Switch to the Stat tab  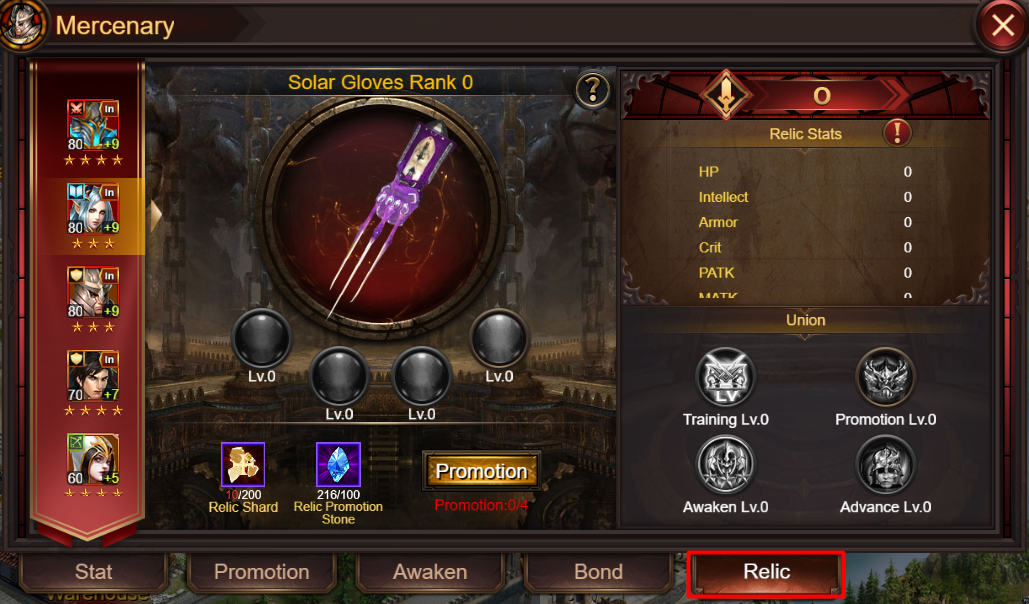[x=94, y=572]
